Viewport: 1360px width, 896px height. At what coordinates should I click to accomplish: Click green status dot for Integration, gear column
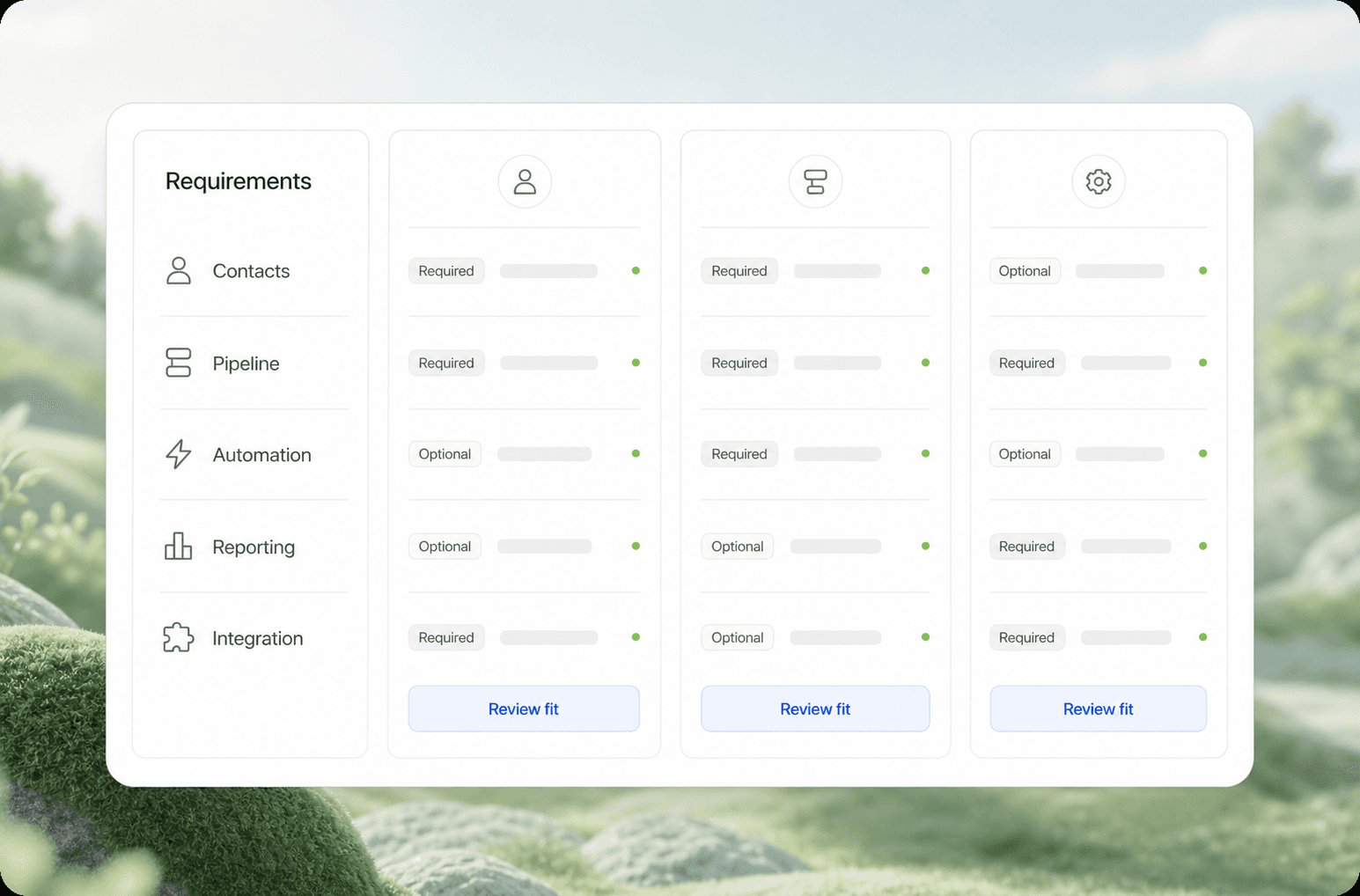1202,637
